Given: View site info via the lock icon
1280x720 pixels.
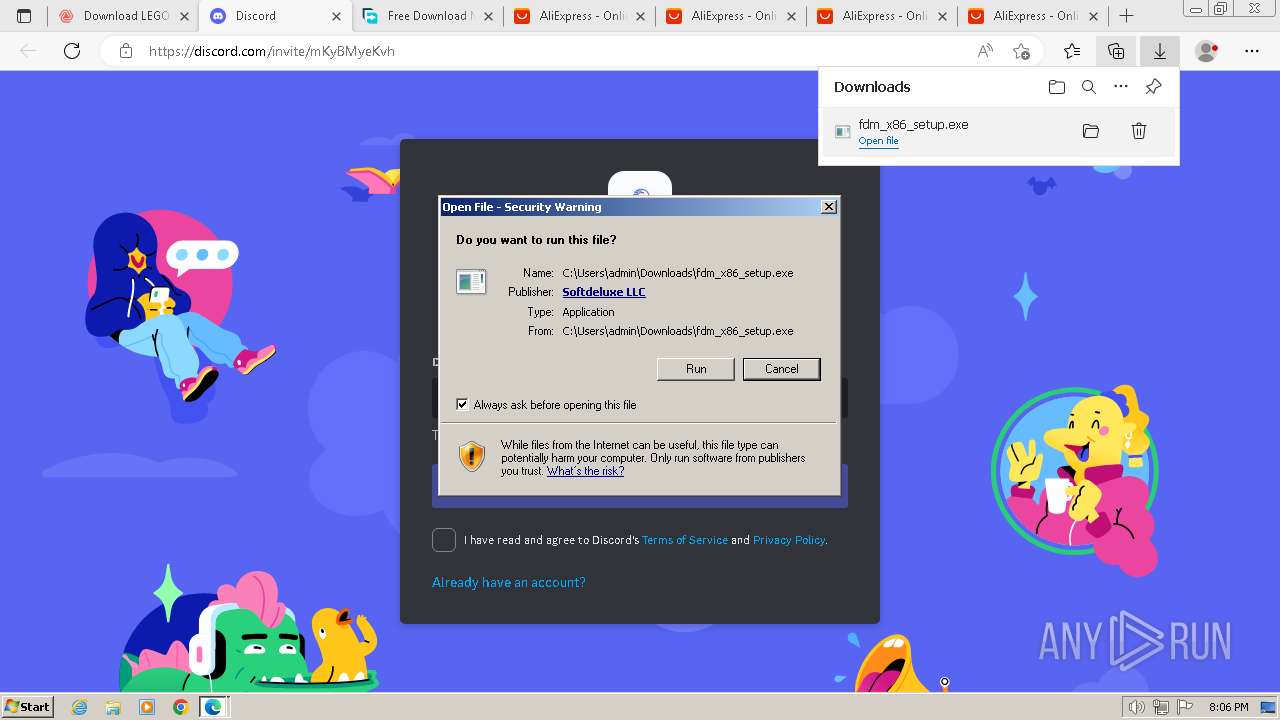Looking at the screenshot, I should tap(125, 51).
